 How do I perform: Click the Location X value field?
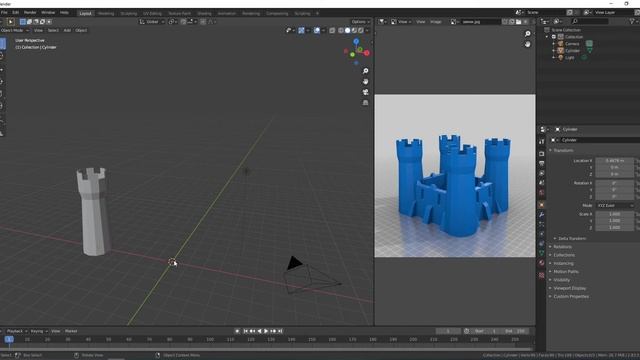pyautogui.click(x=615, y=161)
